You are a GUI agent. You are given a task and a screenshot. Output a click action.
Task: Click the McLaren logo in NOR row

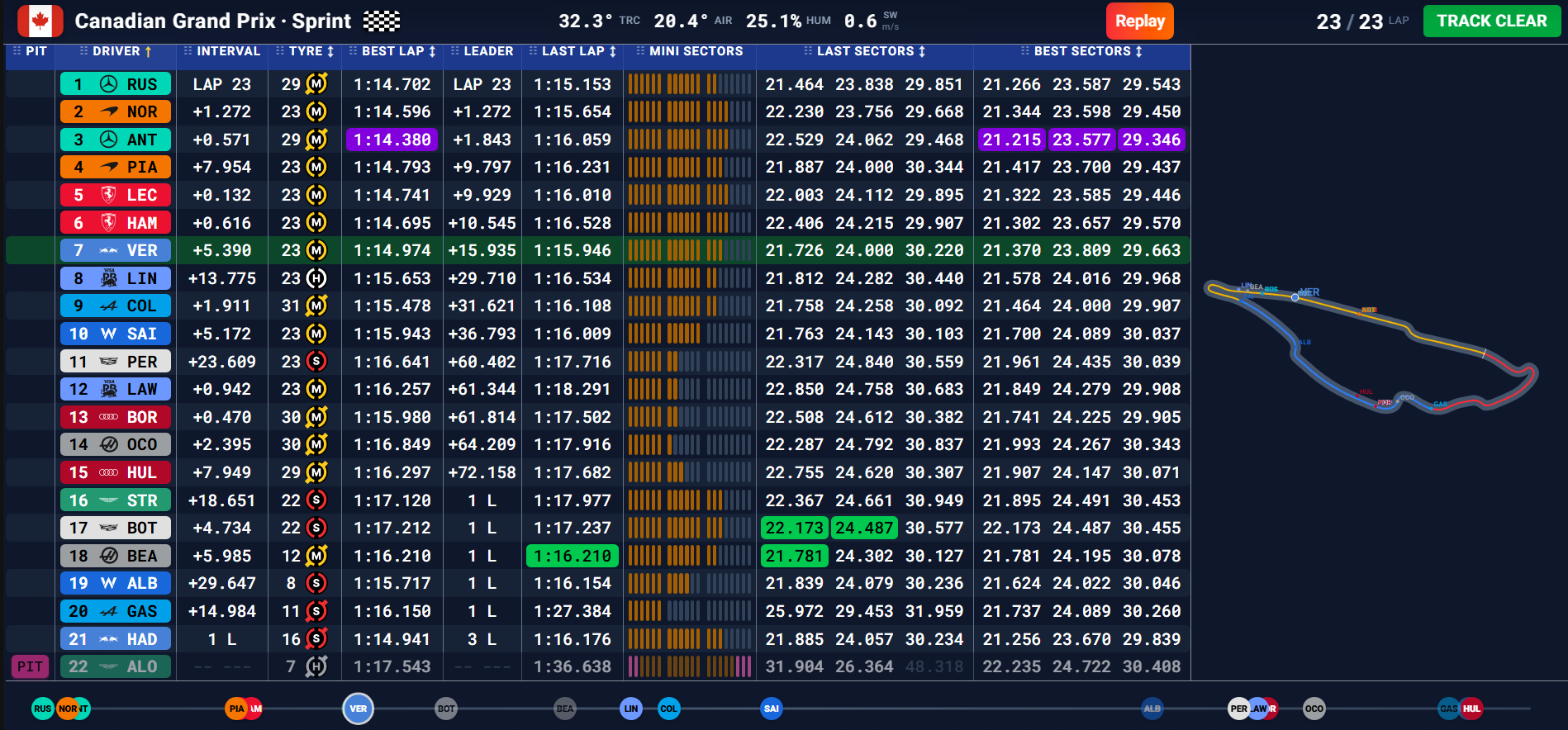pos(108,111)
